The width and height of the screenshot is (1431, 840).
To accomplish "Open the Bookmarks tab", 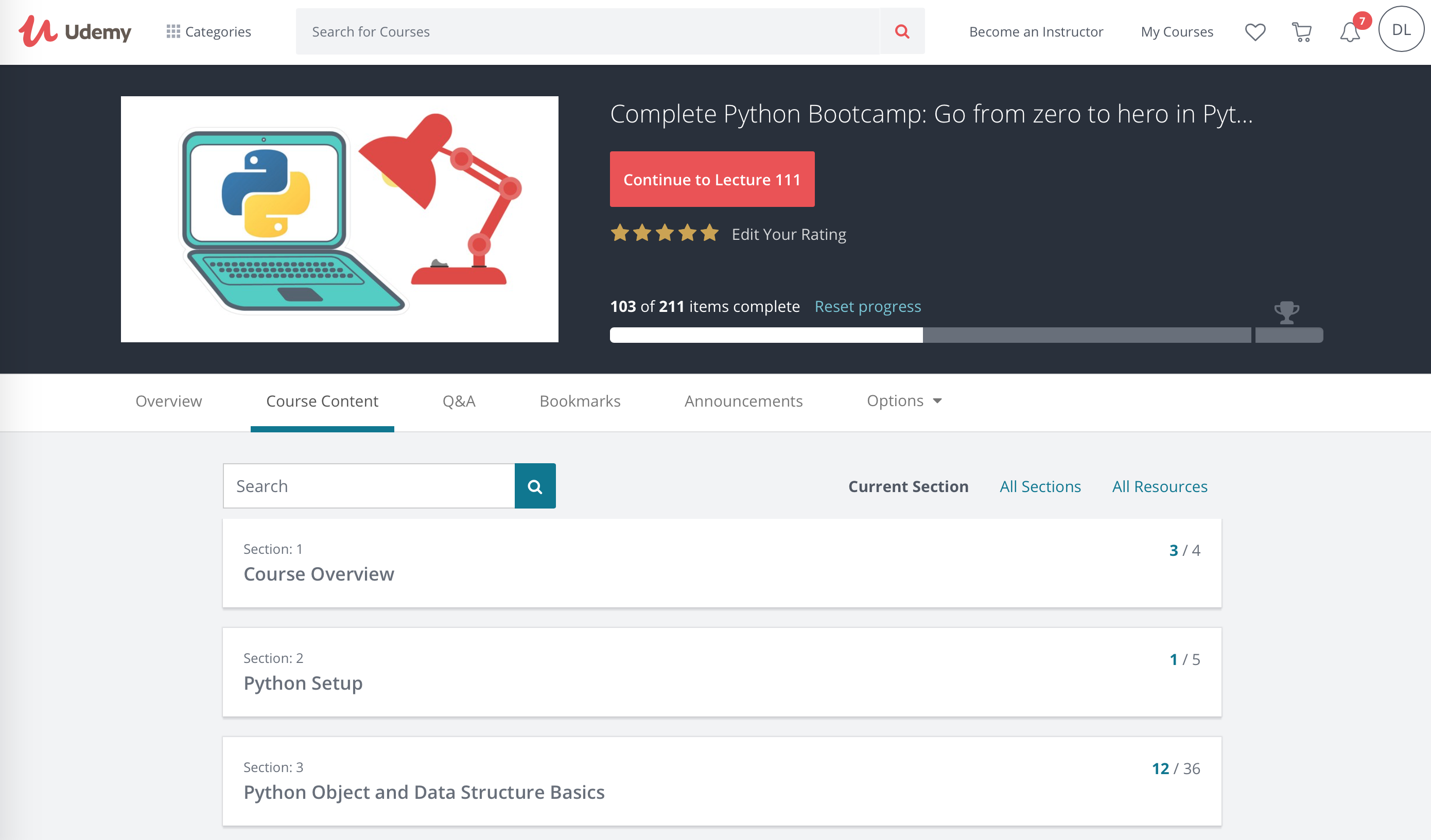I will coord(580,401).
